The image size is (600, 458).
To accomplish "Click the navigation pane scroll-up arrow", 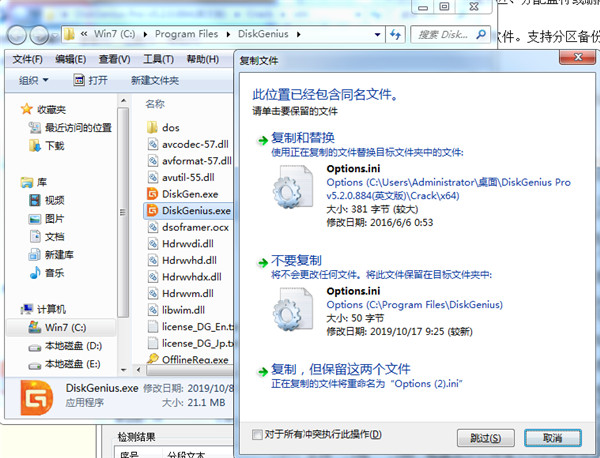I will pos(123,101).
